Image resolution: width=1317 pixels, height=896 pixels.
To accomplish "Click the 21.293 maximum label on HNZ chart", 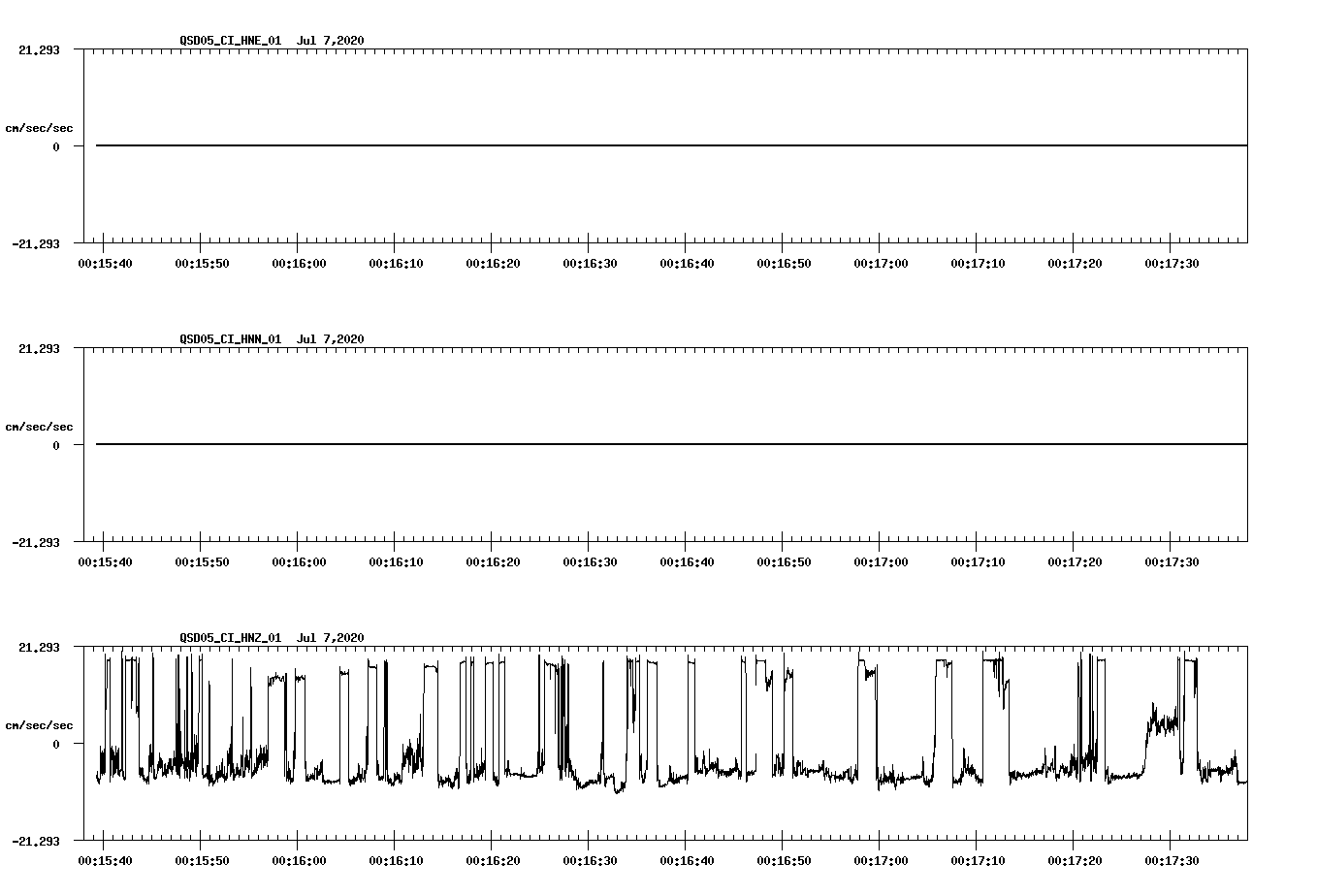I will coord(39,647).
